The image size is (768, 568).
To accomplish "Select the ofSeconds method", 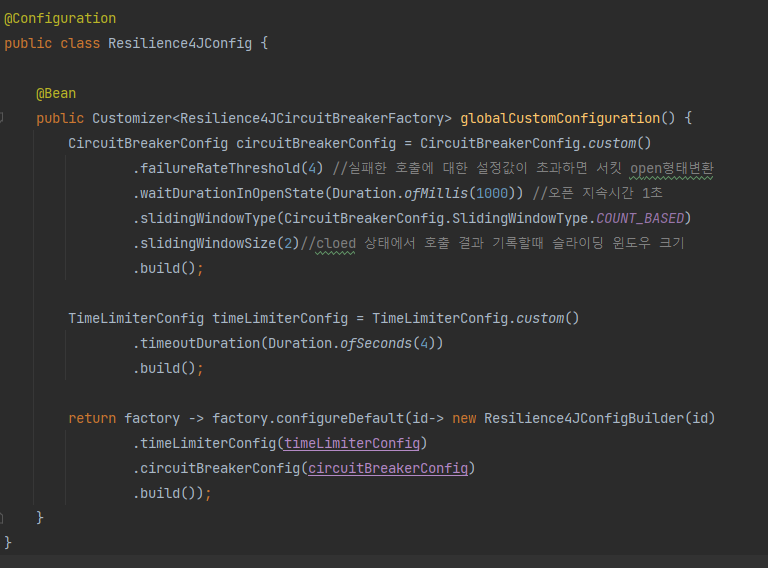I will (x=376, y=343).
